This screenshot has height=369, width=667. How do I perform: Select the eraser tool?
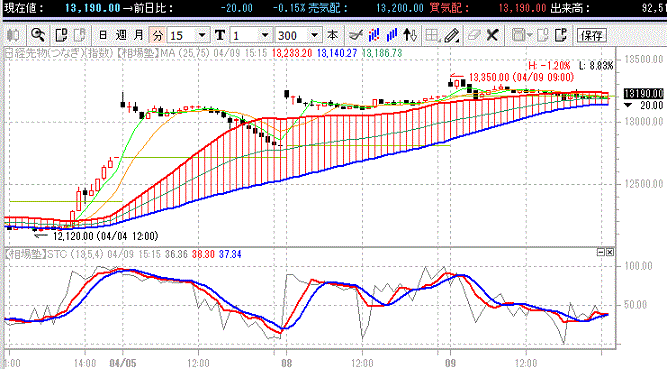[x=473, y=35]
